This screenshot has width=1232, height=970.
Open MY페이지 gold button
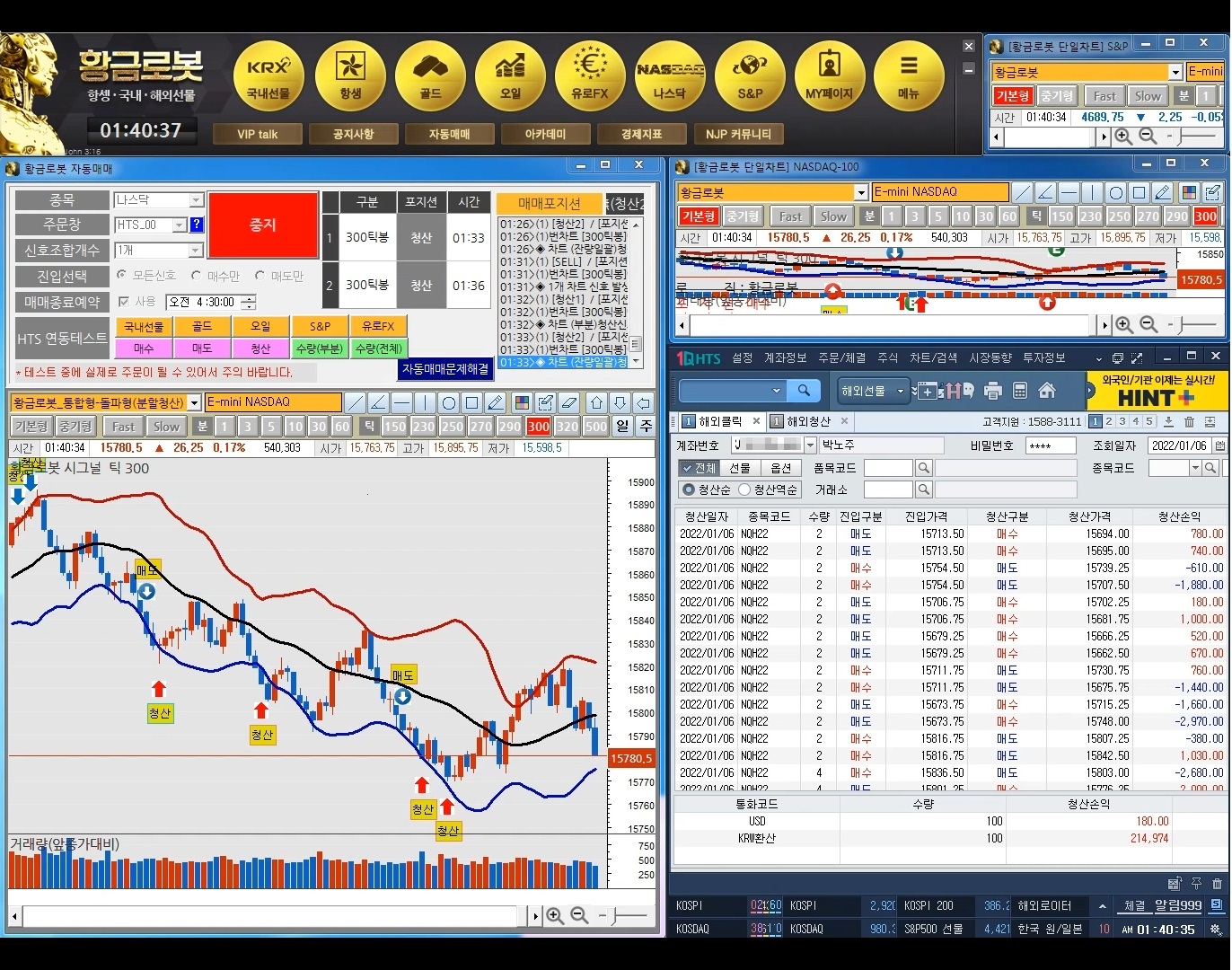pos(830,76)
